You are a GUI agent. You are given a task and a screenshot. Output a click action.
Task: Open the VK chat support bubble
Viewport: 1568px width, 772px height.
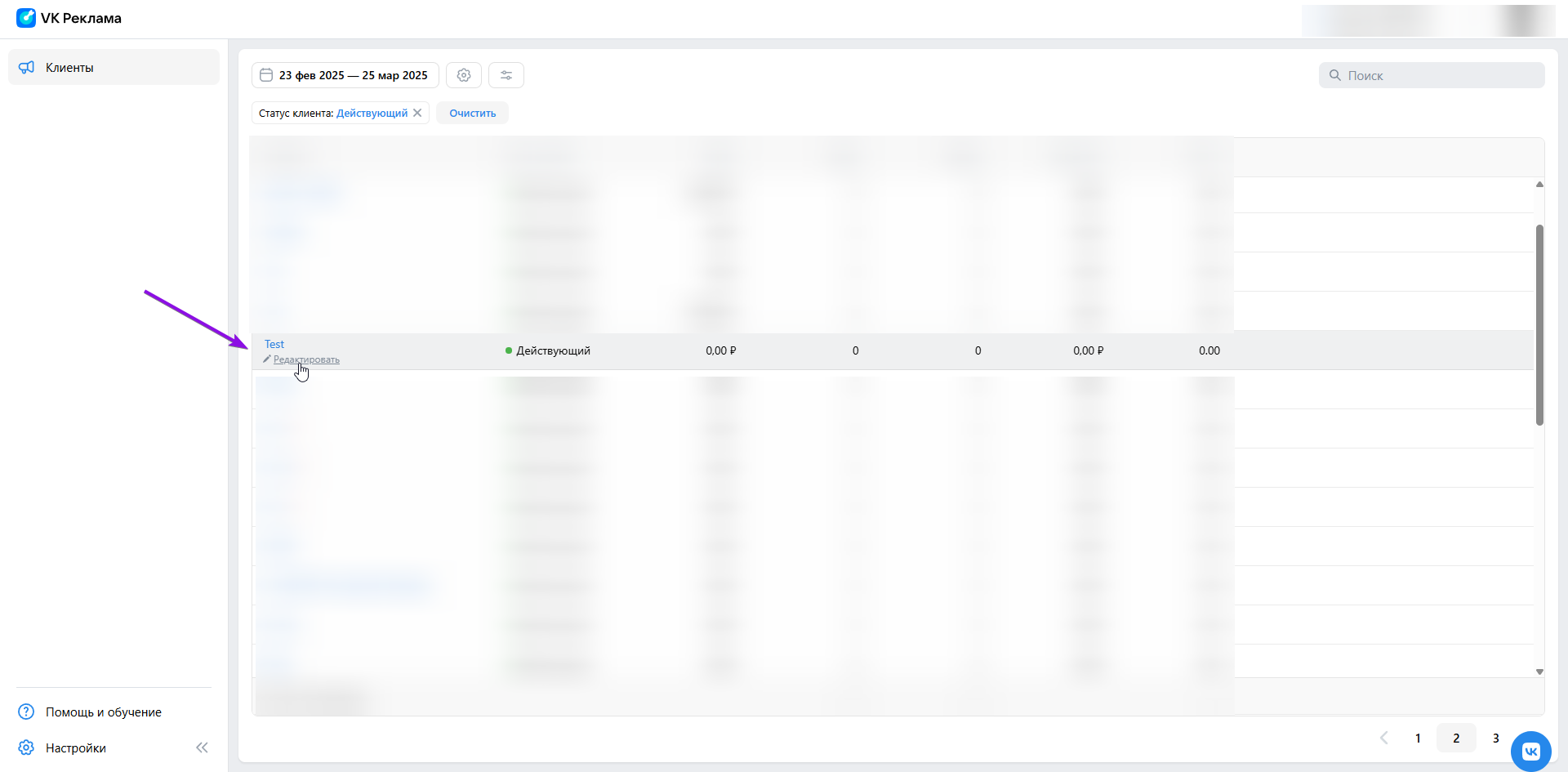coord(1530,751)
